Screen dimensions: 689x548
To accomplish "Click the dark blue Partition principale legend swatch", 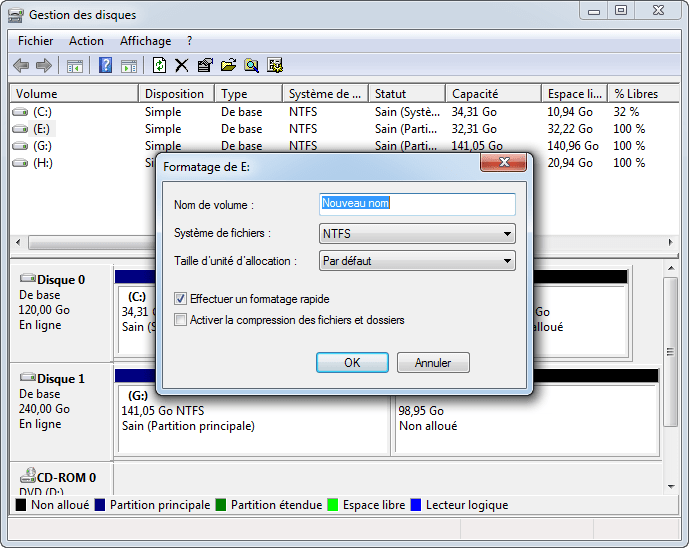I will click(100, 505).
